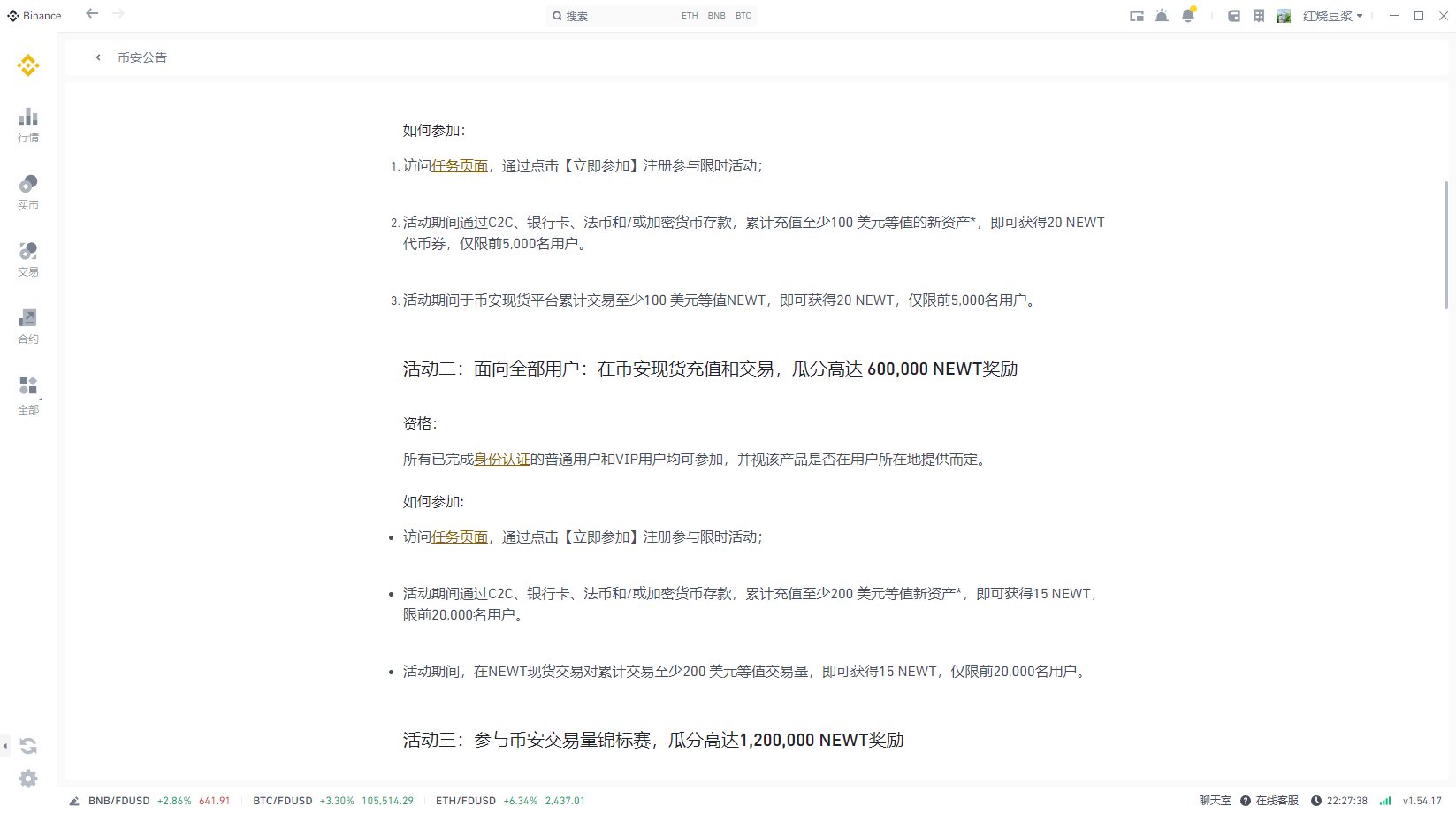Go forward with title bar right arrow
Screen dimensions: 1456x814
pos(118,13)
